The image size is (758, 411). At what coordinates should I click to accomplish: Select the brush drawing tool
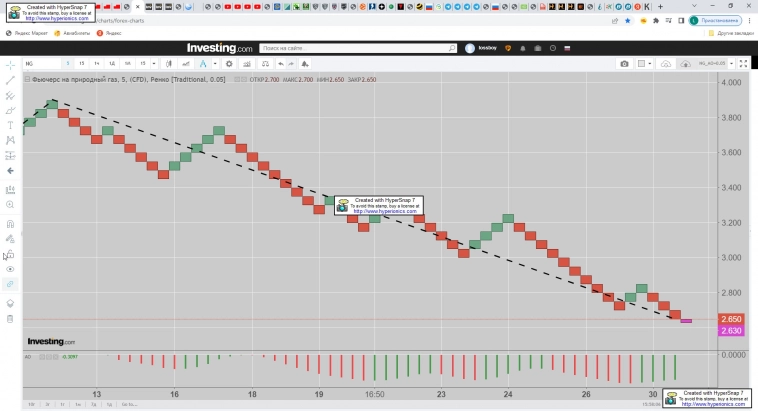pos(10,111)
